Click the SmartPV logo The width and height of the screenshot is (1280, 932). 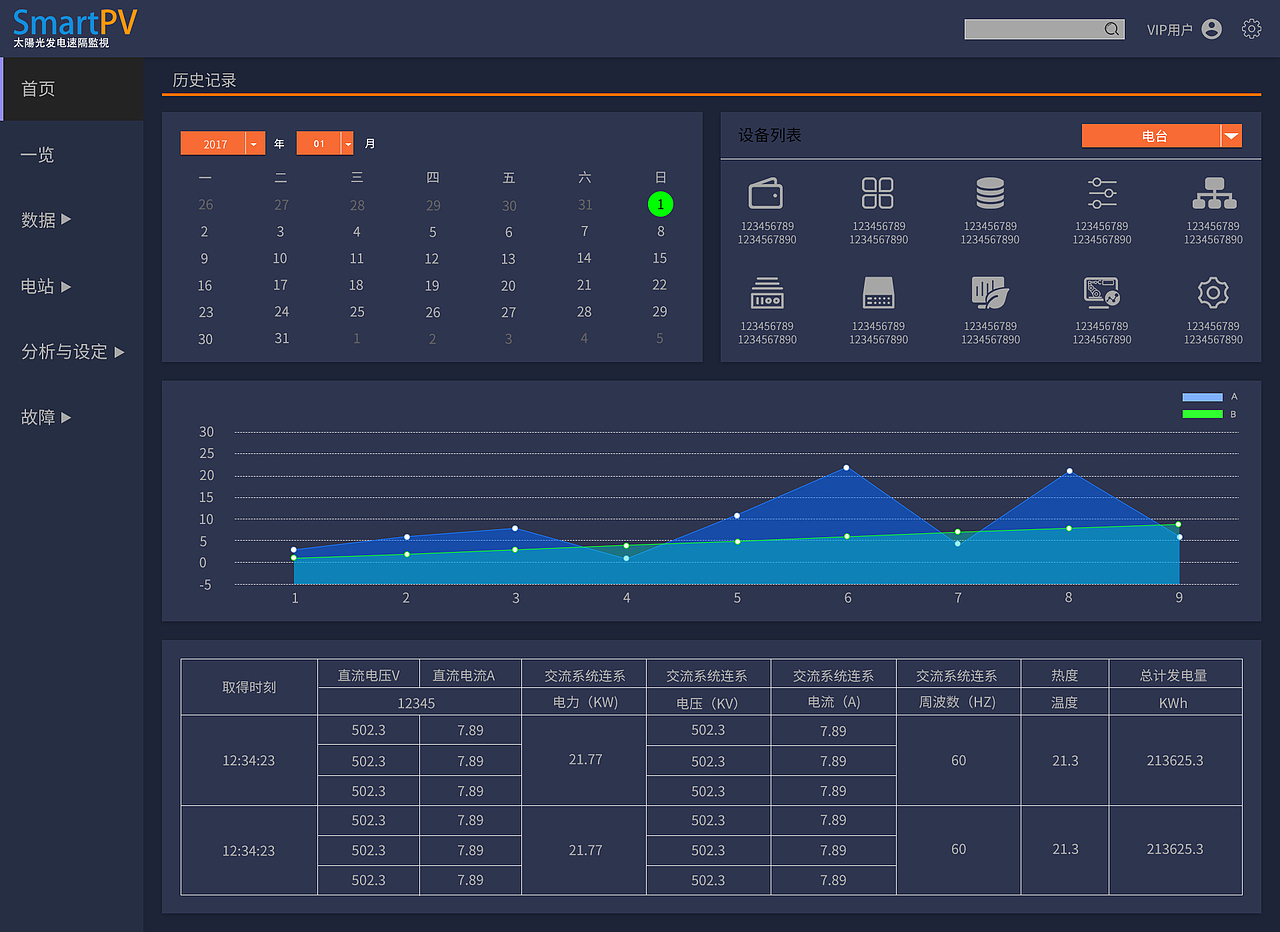(75, 27)
